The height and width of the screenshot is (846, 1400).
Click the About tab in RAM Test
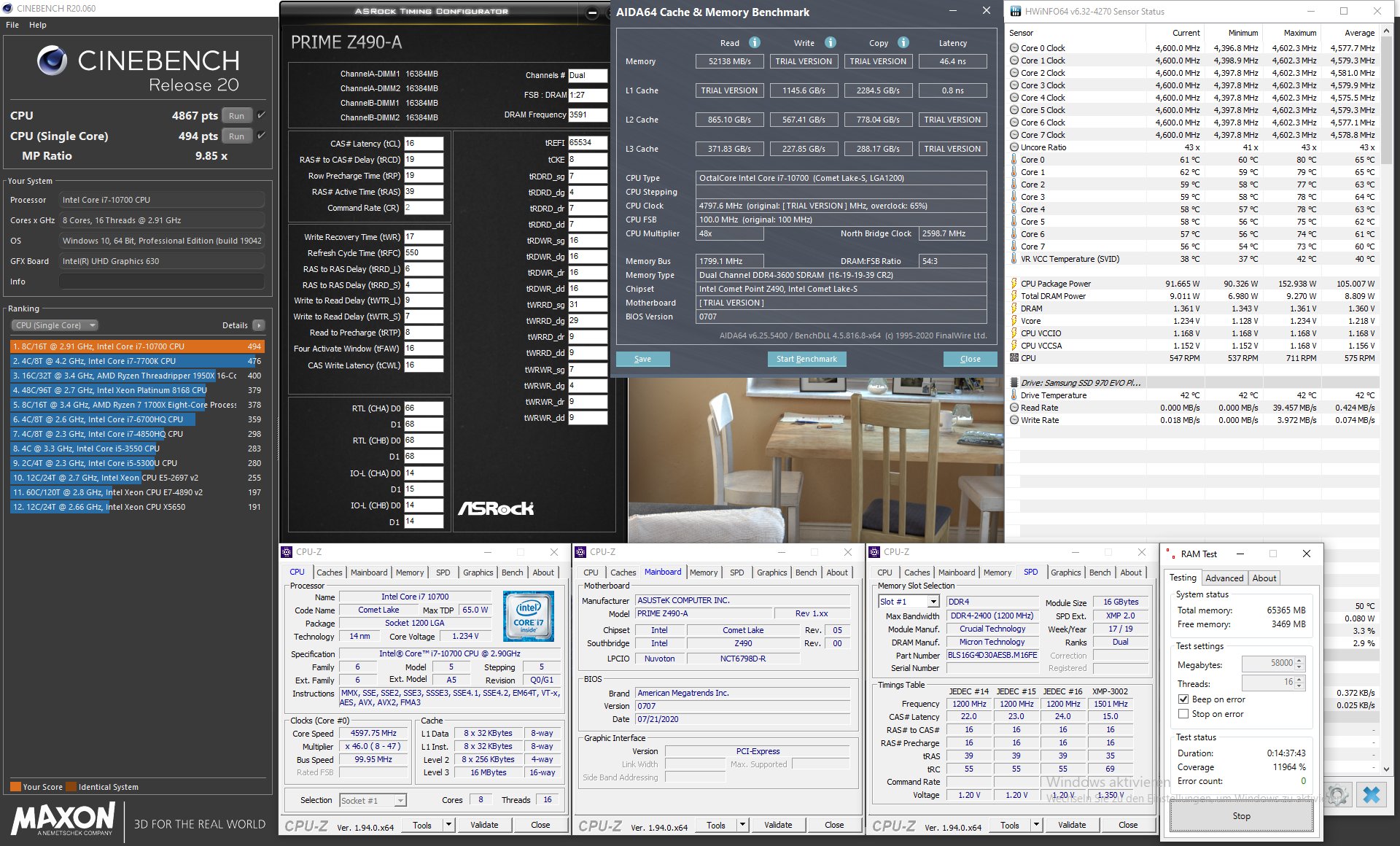(1262, 578)
